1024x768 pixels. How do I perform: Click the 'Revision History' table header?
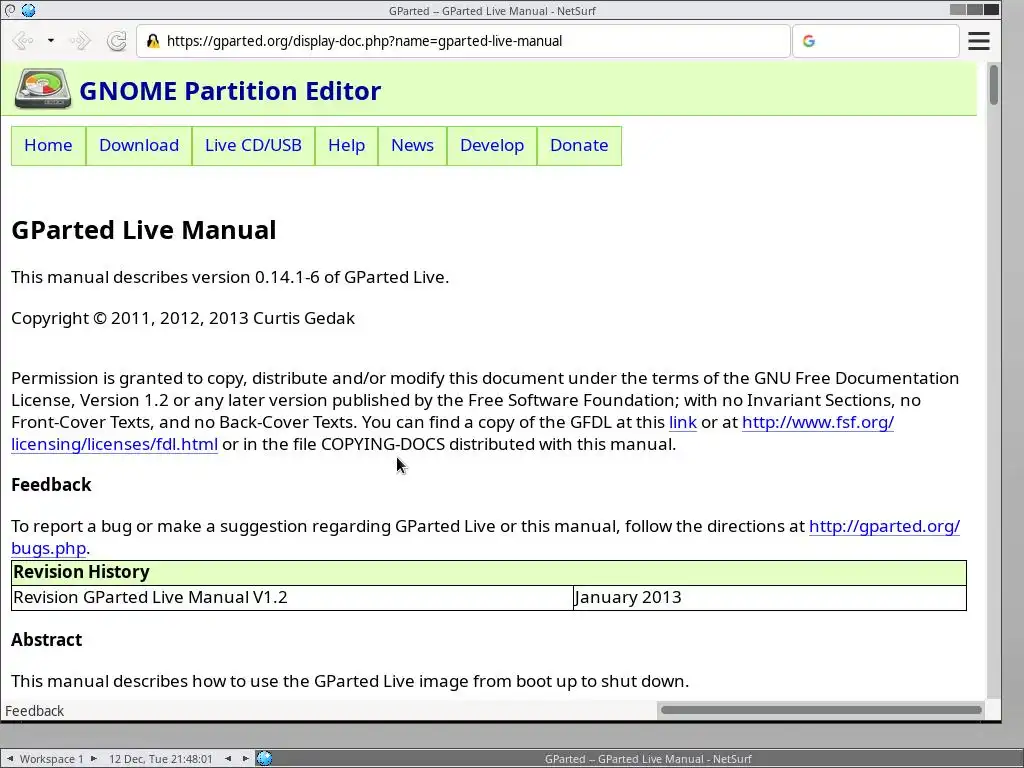tap(488, 572)
